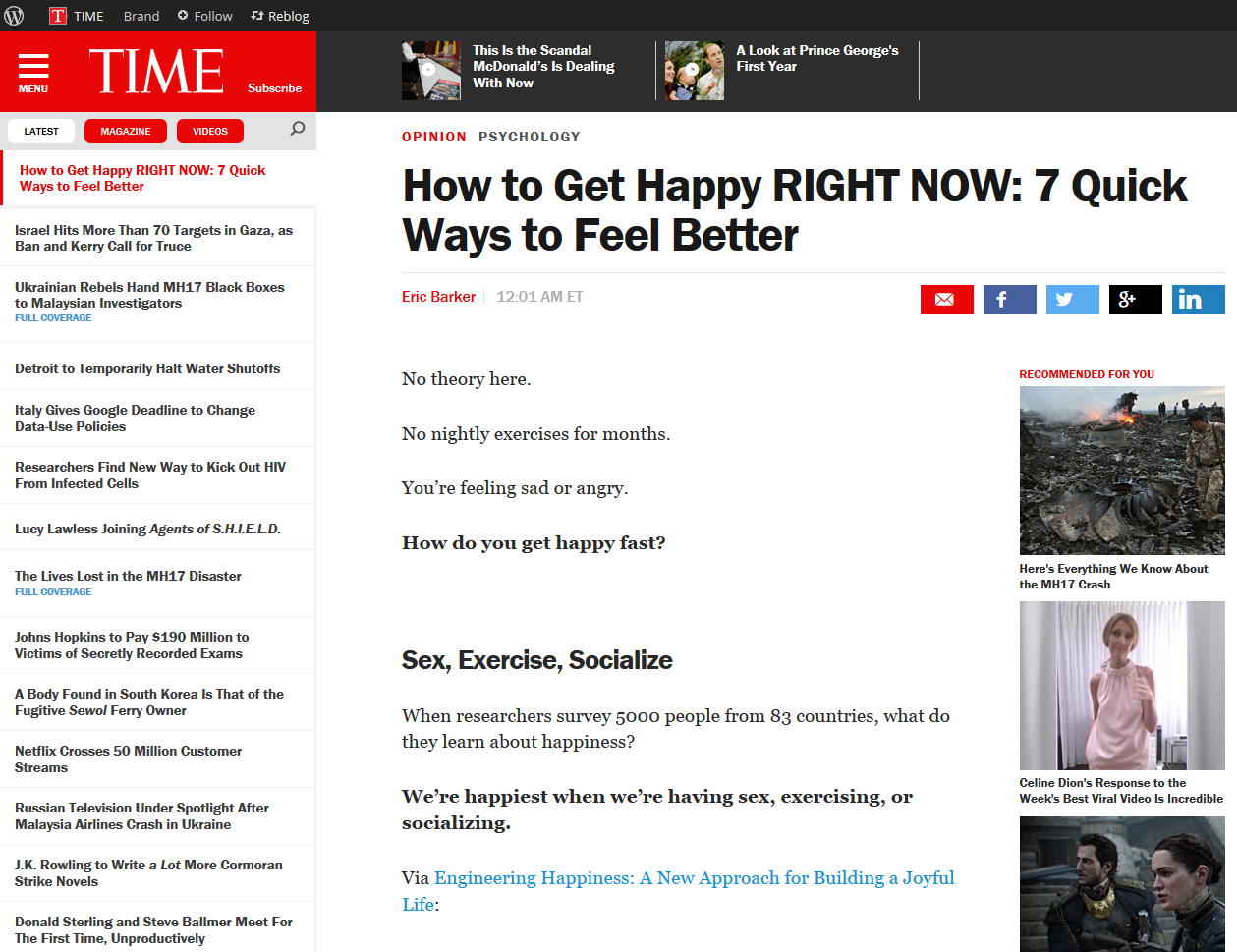
Task: Click the WordPress logo icon
Action: click(x=15, y=16)
